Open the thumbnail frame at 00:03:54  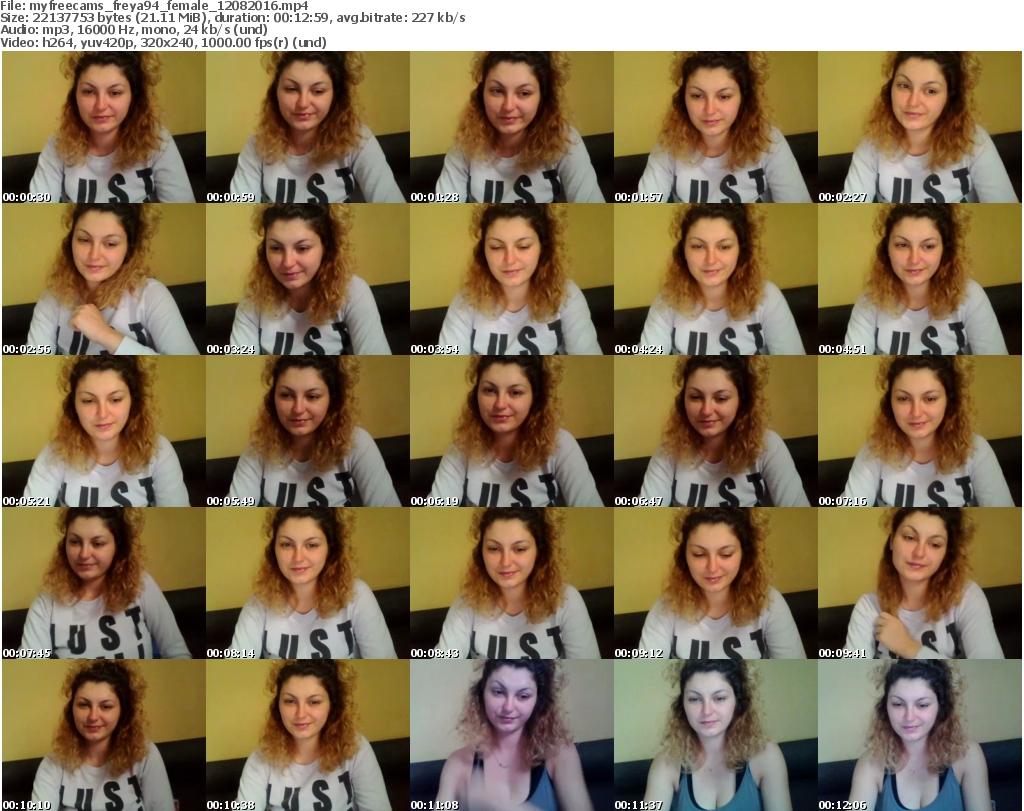click(511, 279)
